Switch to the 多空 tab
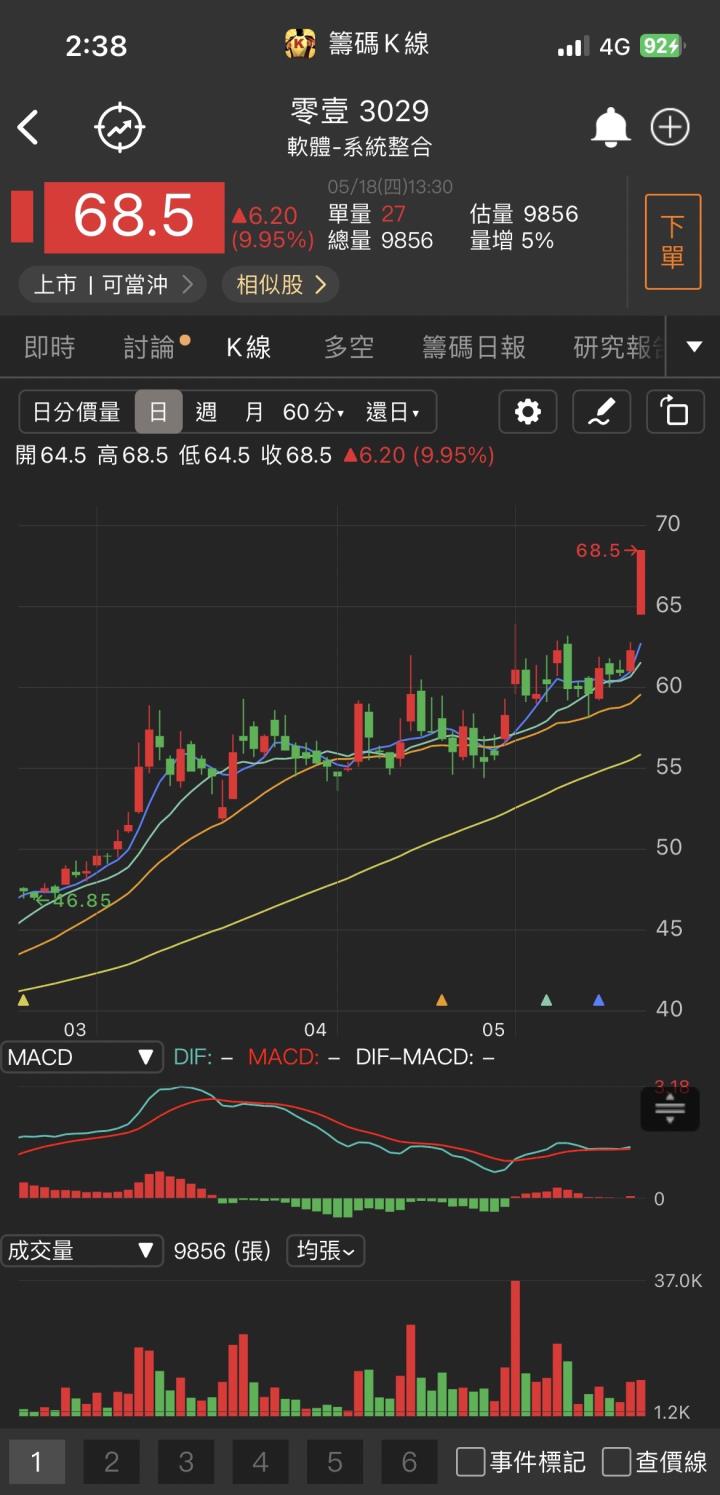This screenshot has height=1495, width=720. point(349,347)
